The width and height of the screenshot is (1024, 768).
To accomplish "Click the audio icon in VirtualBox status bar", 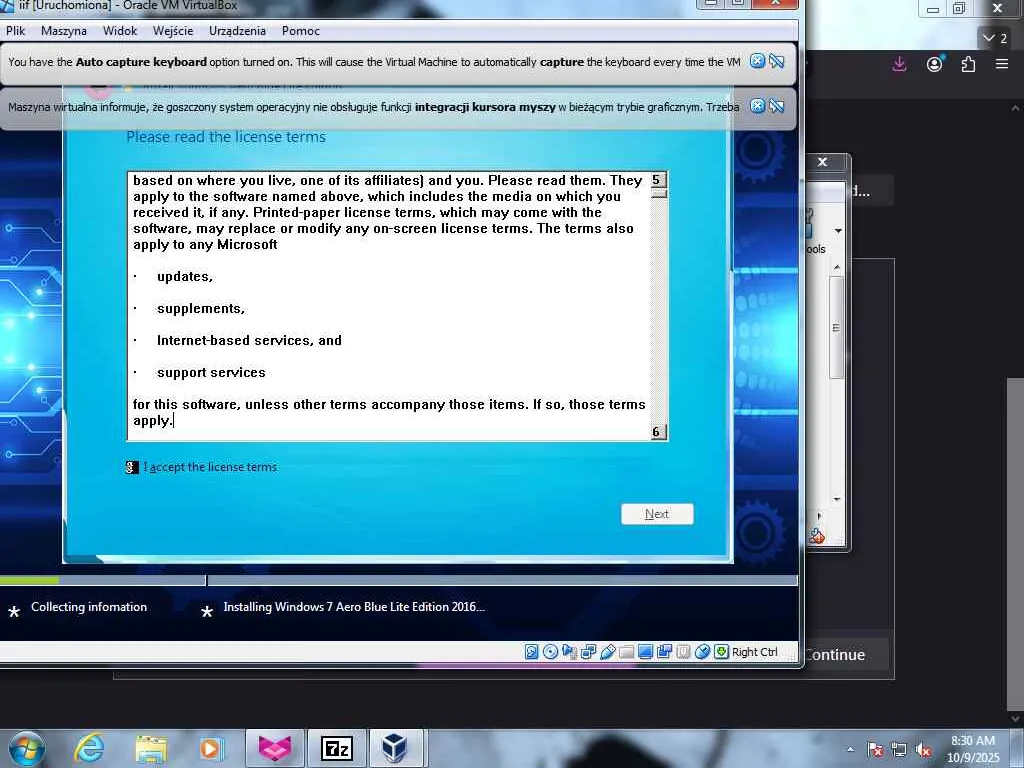I will coord(569,652).
